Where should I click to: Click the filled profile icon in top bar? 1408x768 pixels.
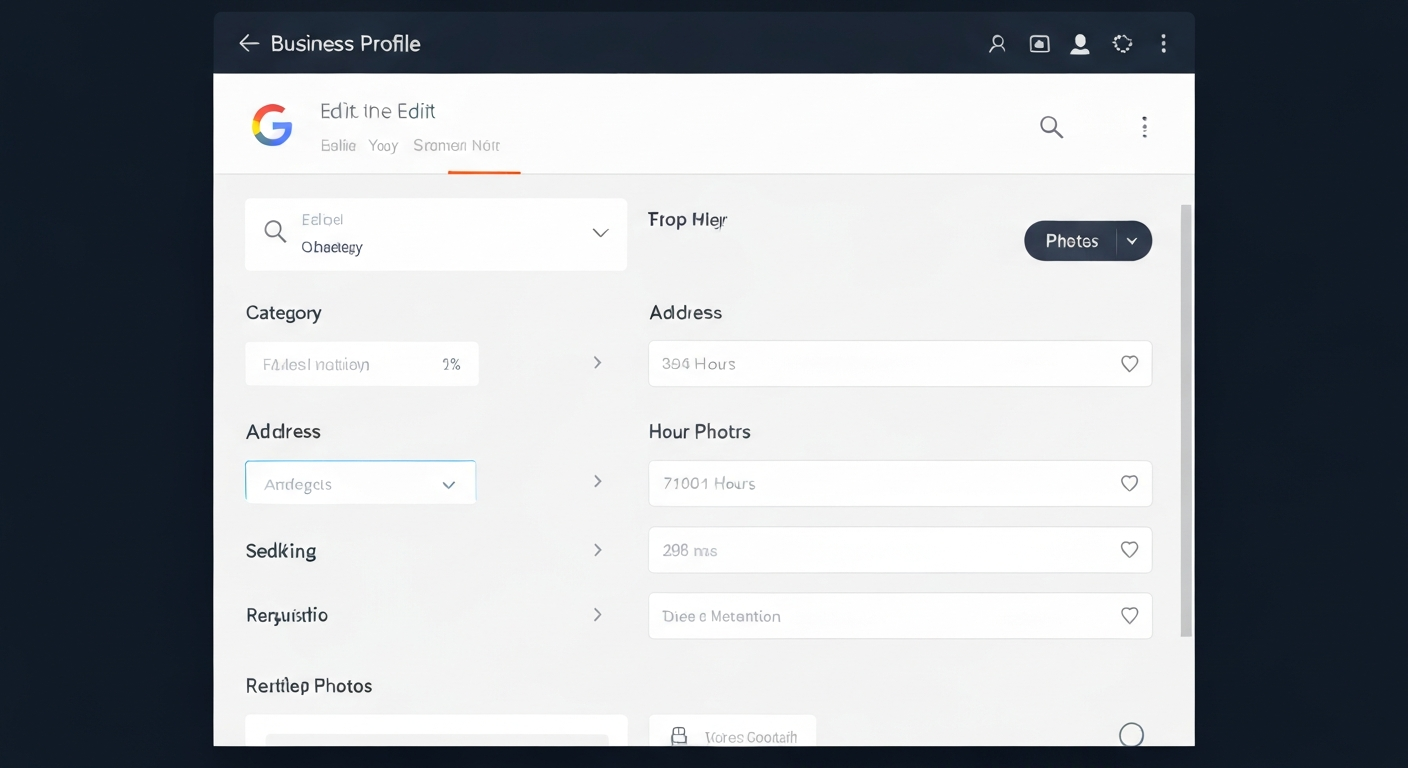[1080, 44]
